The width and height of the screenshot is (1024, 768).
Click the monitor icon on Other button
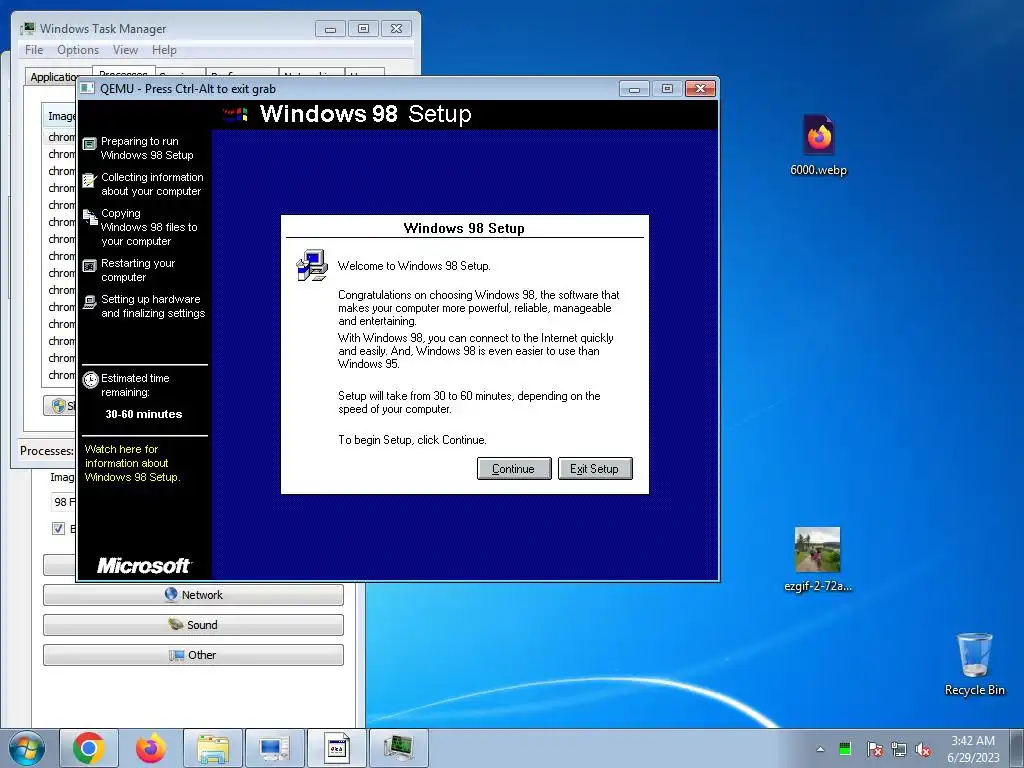(x=176, y=655)
